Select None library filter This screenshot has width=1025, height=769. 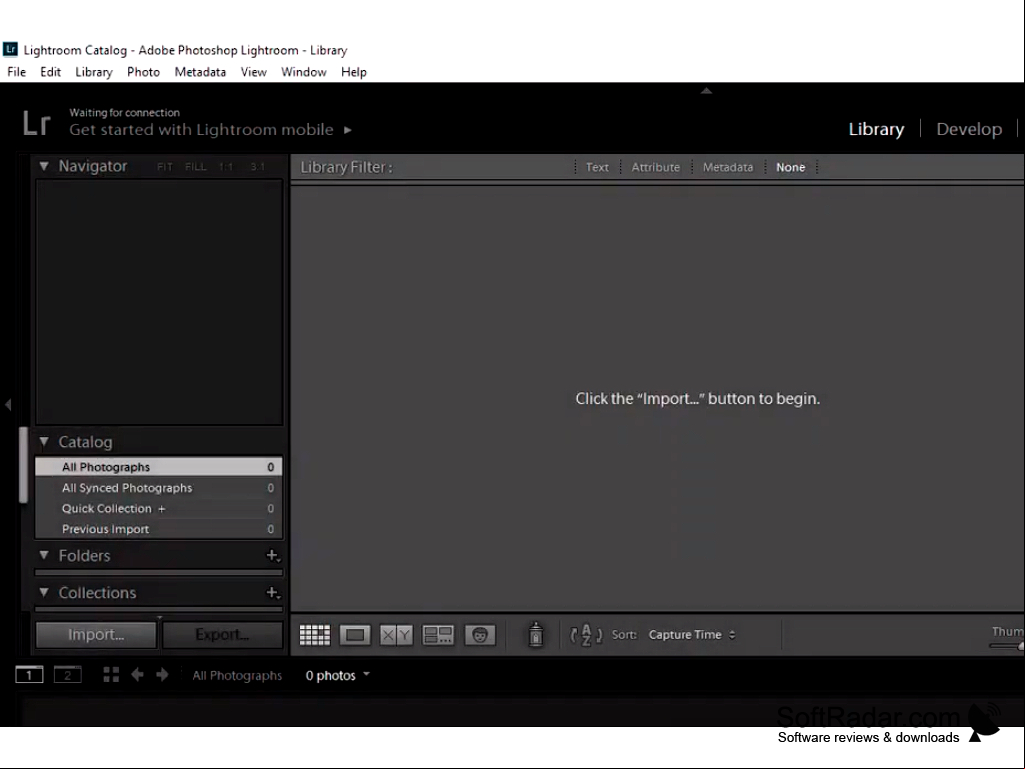pyautogui.click(x=790, y=167)
